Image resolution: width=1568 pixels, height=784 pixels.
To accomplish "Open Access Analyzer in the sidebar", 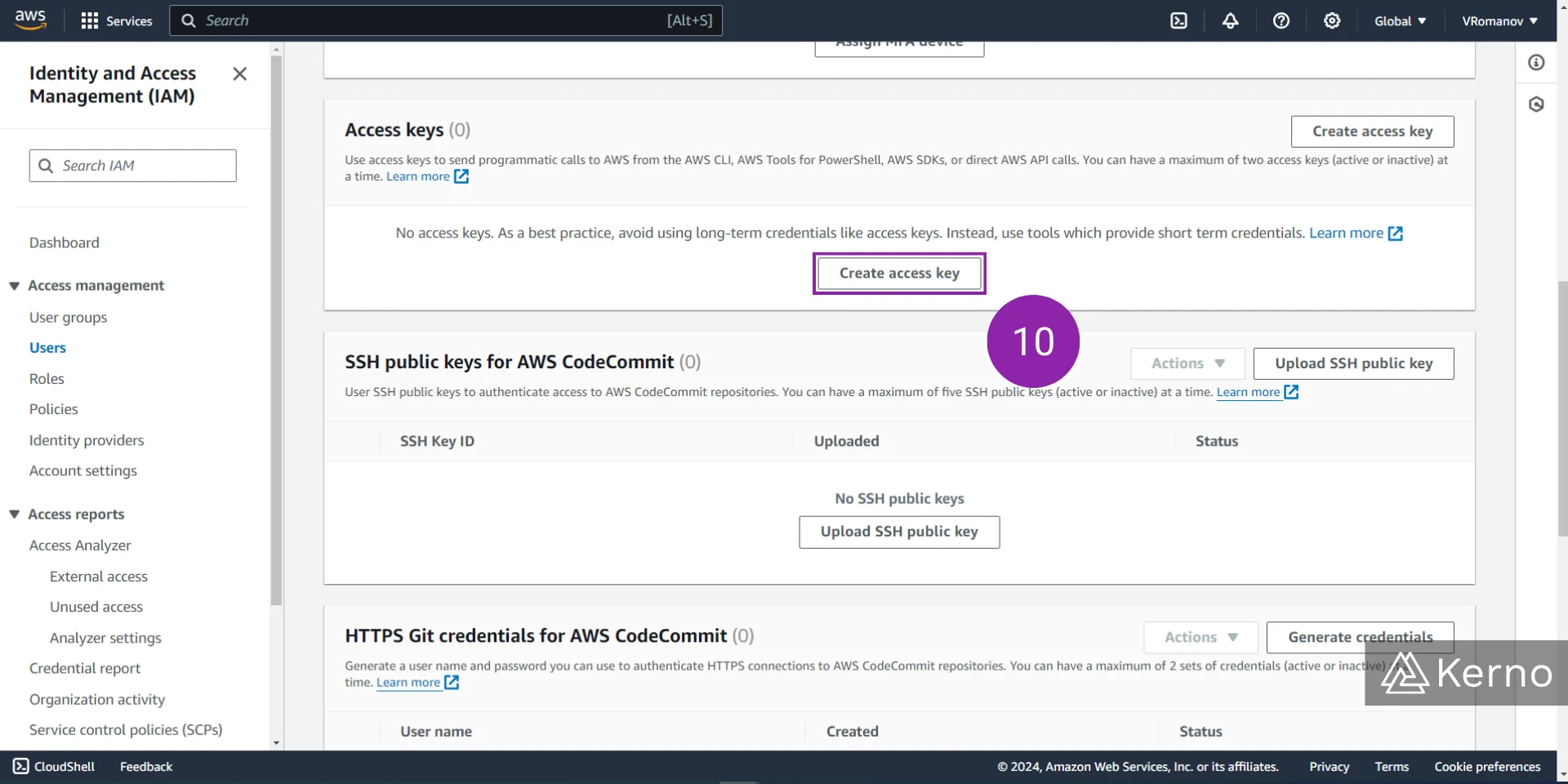I will tap(80, 546).
